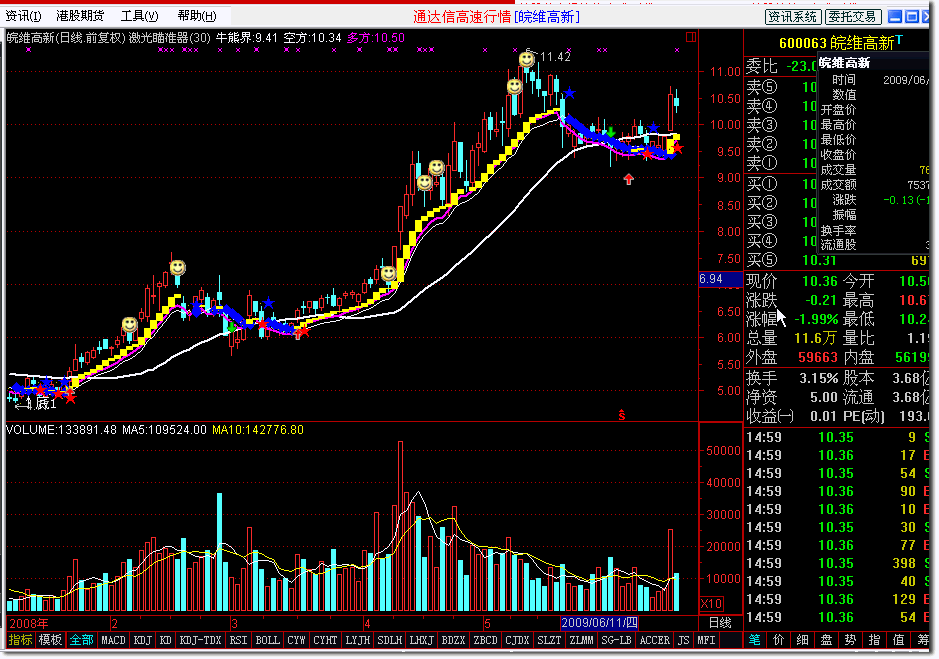Switch to the LHXJ indicator

tap(422, 640)
